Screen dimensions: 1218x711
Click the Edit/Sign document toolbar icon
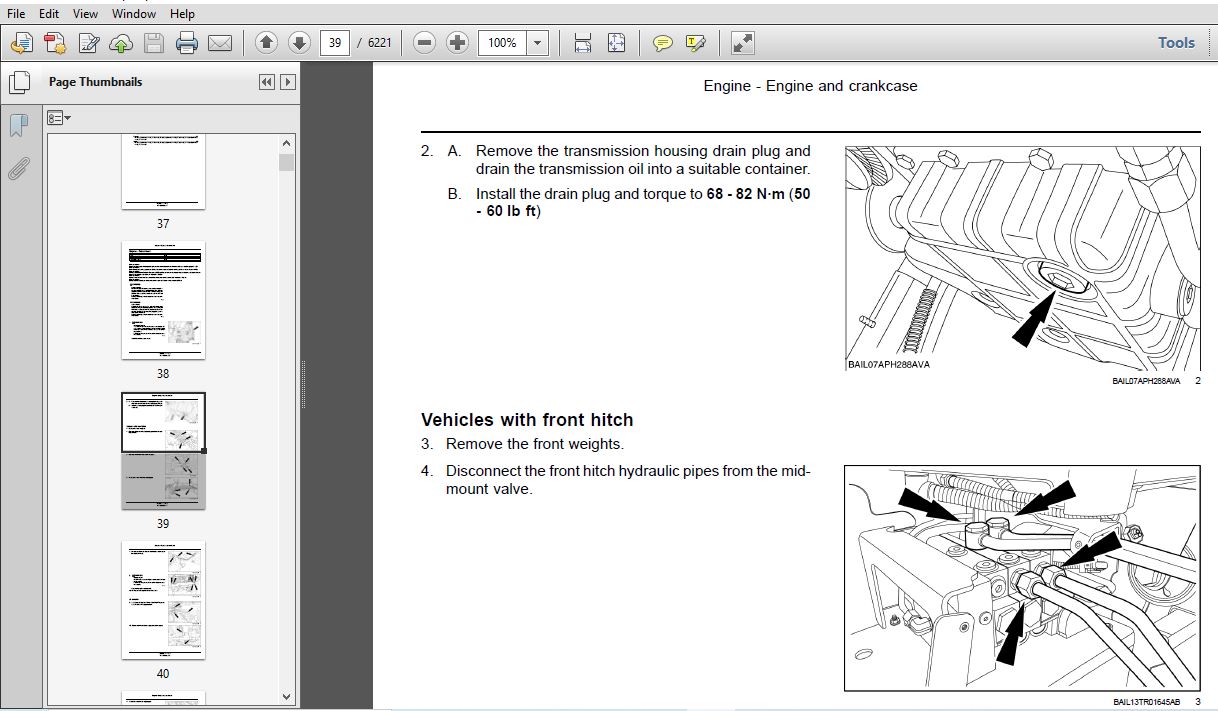pos(89,43)
